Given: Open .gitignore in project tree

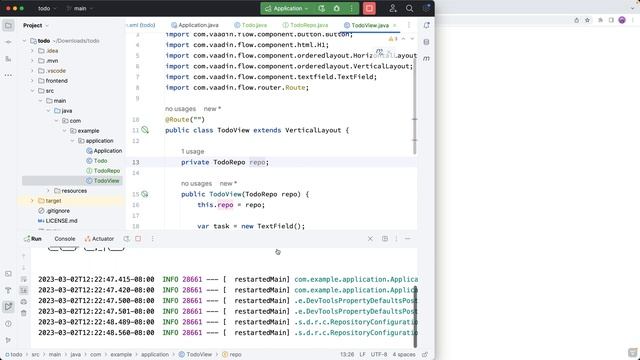Looking at the screenshot, I should click(54, 211).
